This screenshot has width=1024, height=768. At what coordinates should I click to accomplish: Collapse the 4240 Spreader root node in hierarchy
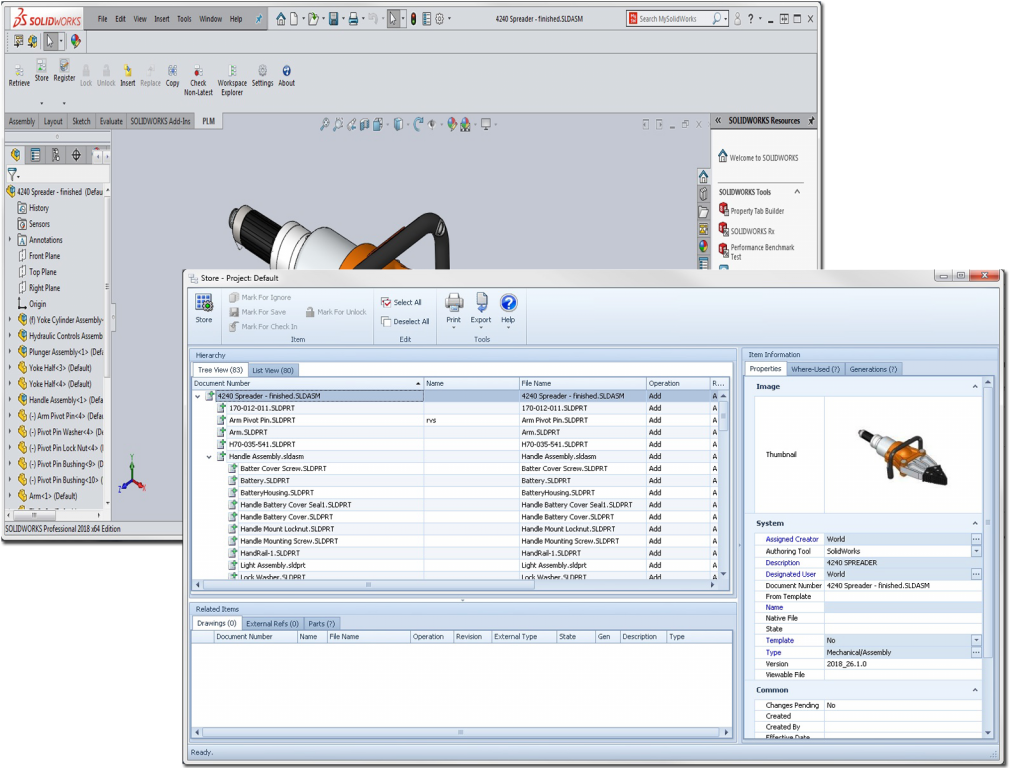point(198,396)
